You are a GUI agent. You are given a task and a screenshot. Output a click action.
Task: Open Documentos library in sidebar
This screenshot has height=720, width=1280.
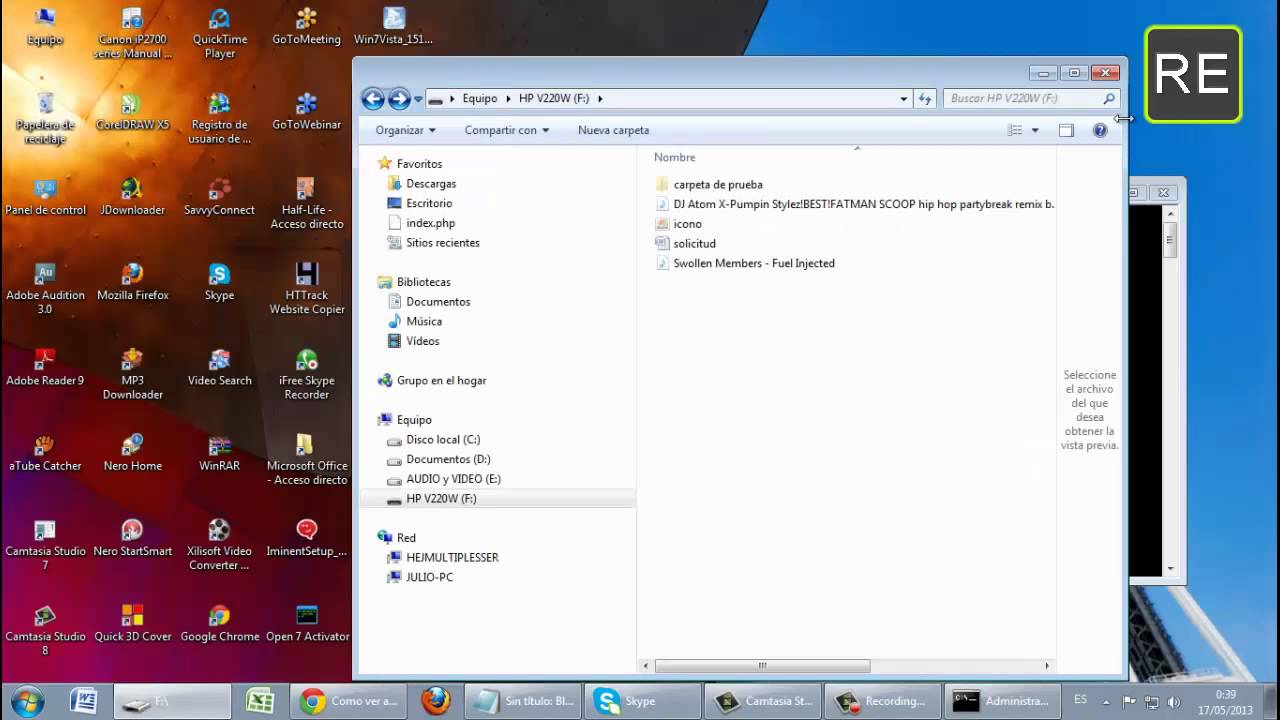[x=437, y=302]
